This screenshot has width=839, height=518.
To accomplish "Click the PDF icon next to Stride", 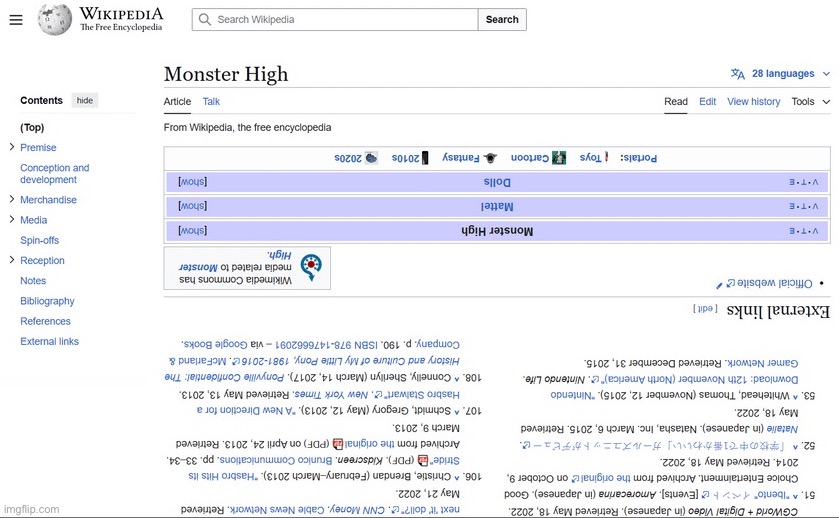I will (423, 460).
